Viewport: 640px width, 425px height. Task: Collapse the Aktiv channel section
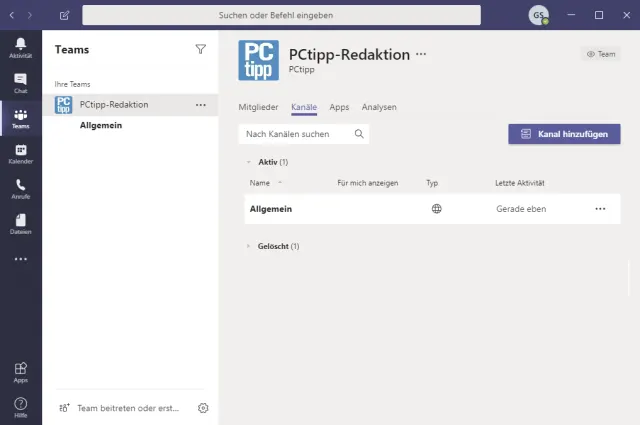coord(249,162)
